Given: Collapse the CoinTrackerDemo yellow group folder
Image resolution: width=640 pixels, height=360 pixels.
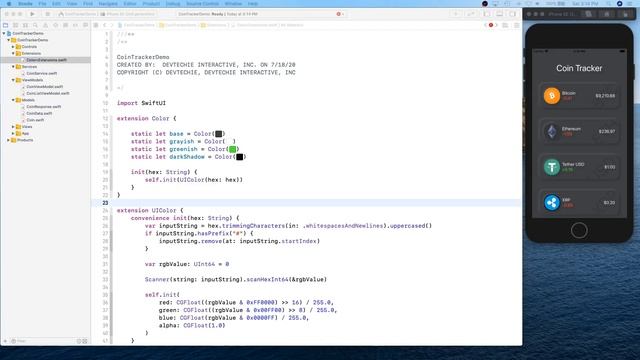Looking at the screenshot, I should (9, 40).
